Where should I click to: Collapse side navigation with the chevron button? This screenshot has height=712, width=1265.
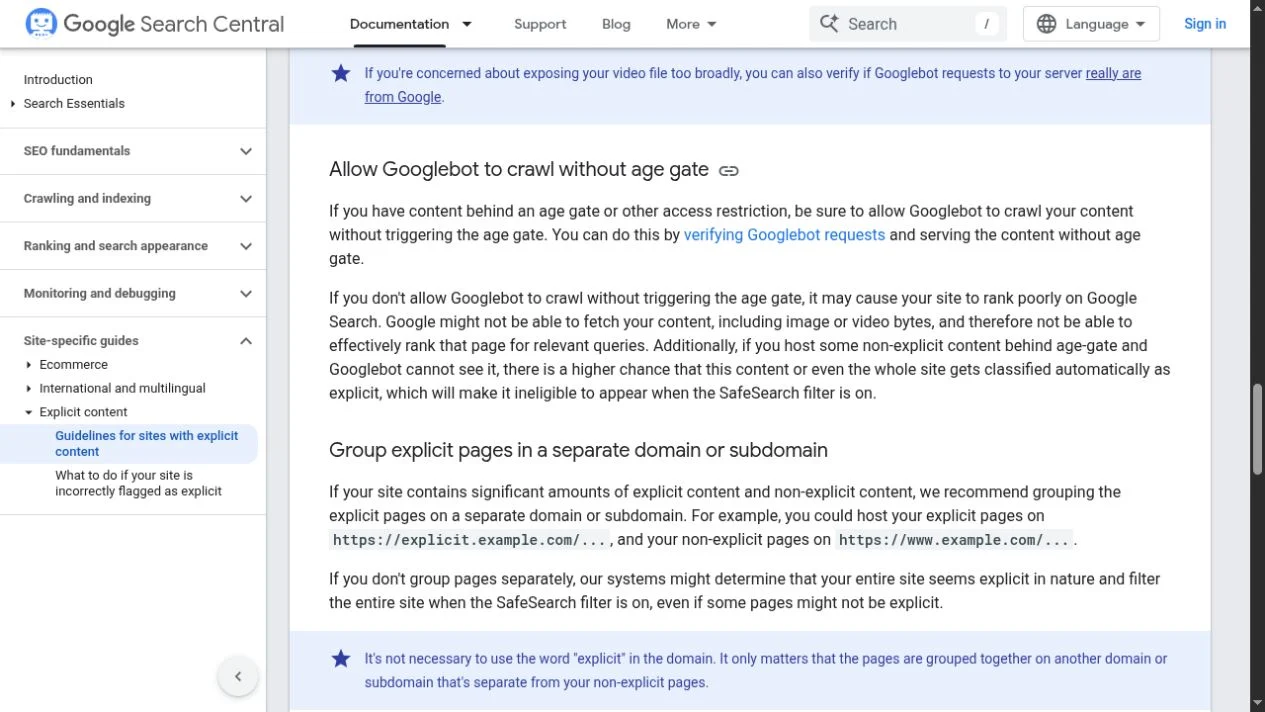[x=238, y=677]
